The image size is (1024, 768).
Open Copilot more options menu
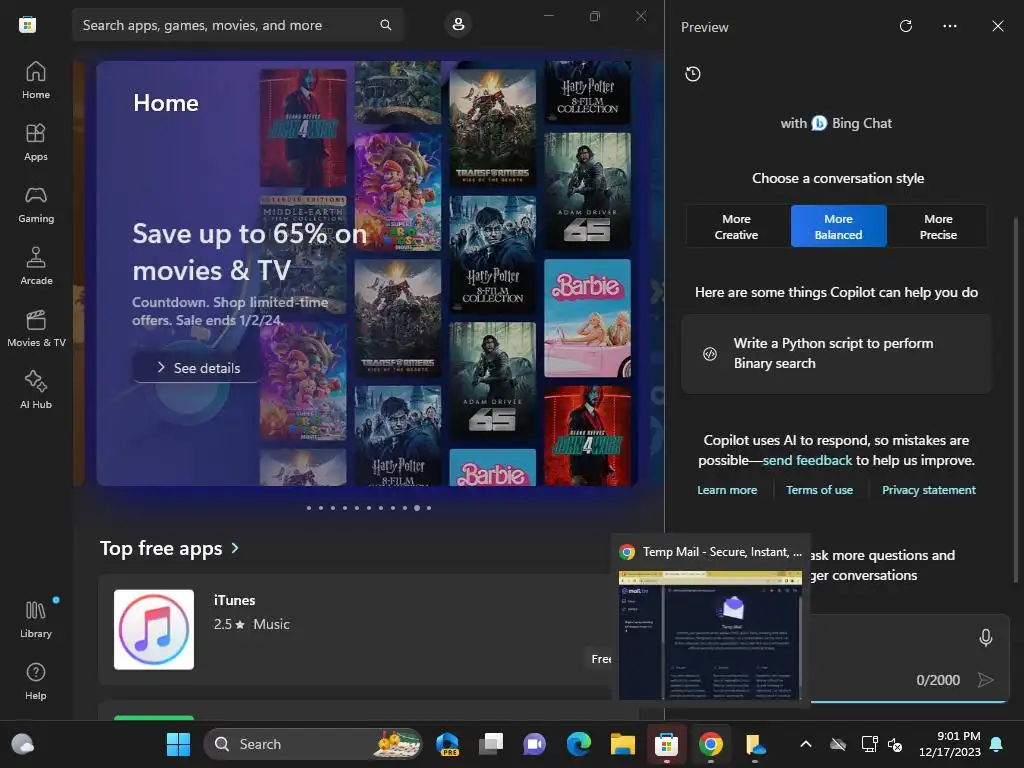coord(950,26)
